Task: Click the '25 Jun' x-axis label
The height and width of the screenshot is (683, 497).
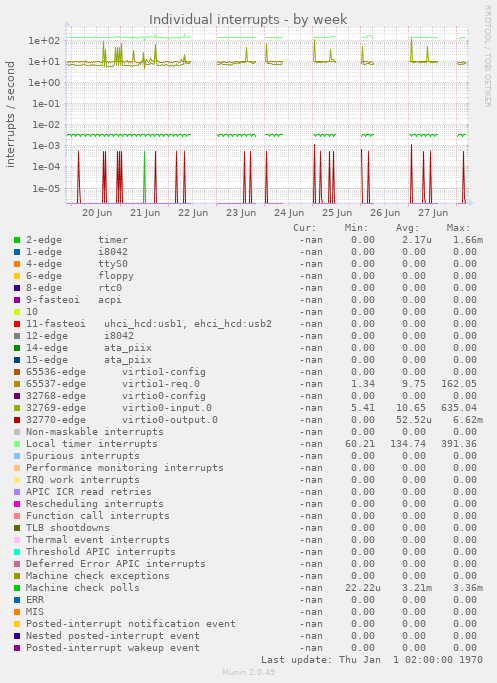Action: (337, 213)
